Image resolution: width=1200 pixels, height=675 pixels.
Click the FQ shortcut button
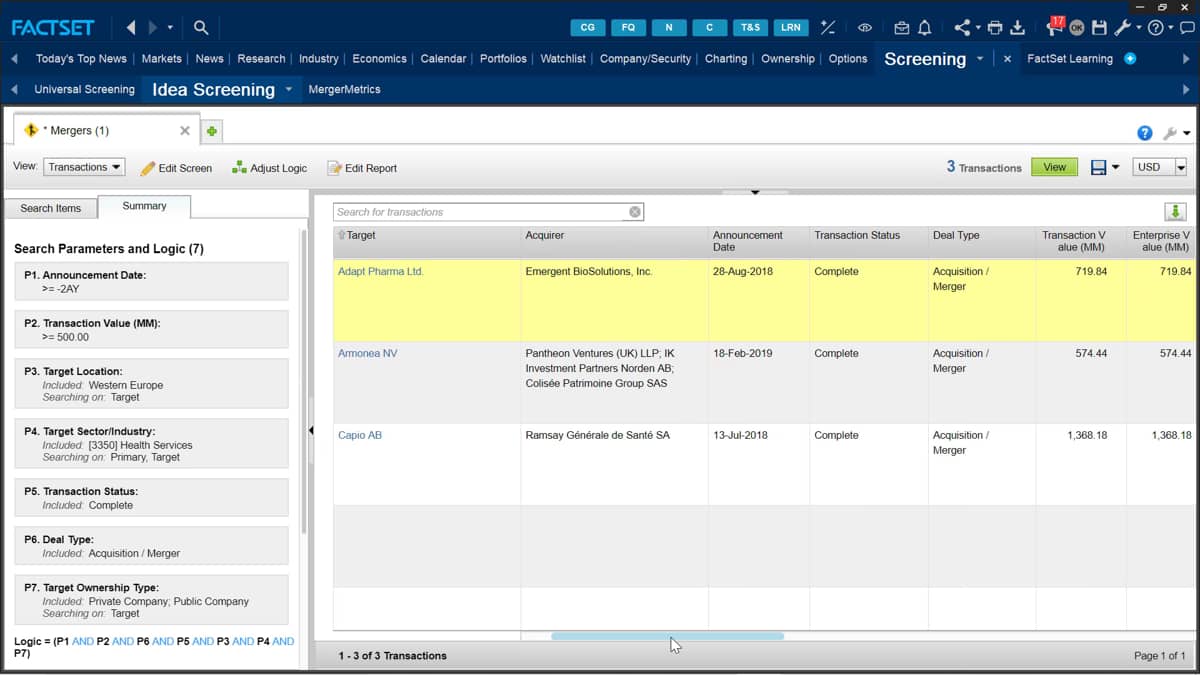628,27
